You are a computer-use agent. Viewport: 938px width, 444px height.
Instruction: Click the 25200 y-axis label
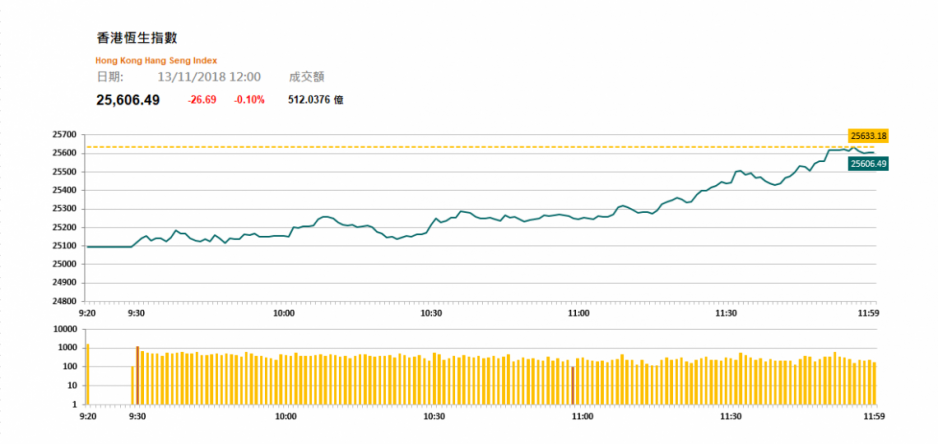click(x=66, y=227)
